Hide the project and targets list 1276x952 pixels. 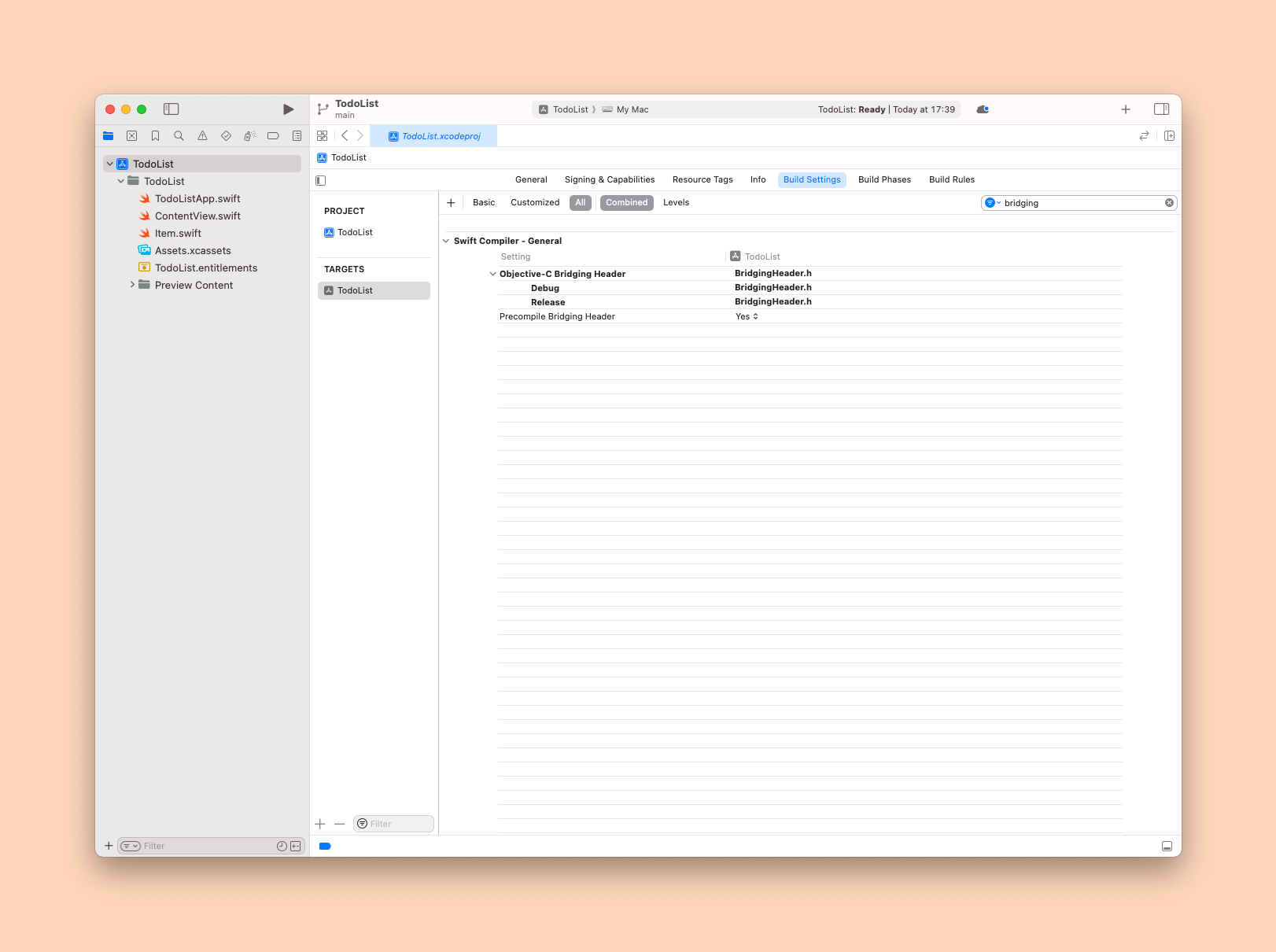click(321, 180)
